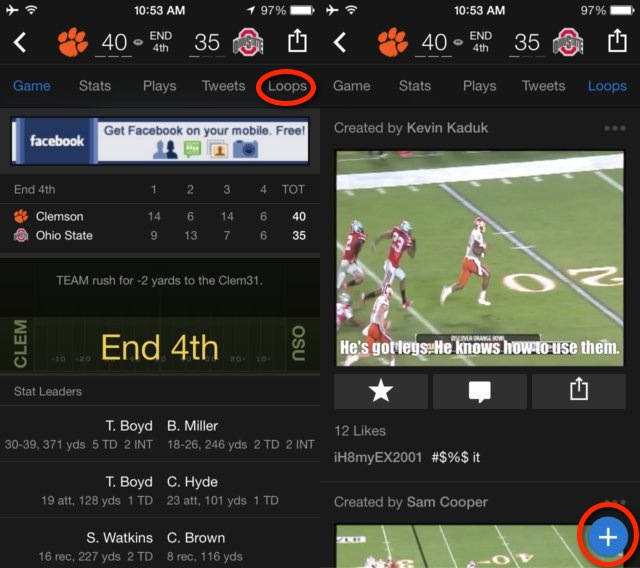Tap the back arrow on left screen
Image resolution: width=640 pixels, height=568 pixels.
tap(20, 42)
